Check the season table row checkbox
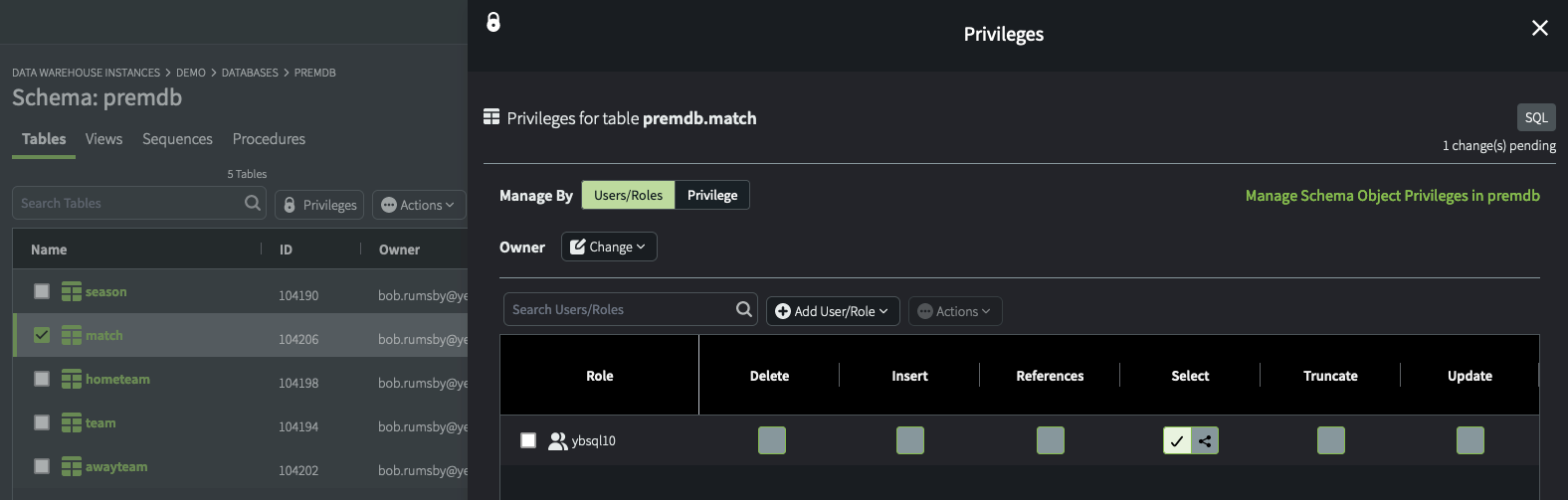Image resolution: width=1568 pixels, height=500 pixels. 42,291
